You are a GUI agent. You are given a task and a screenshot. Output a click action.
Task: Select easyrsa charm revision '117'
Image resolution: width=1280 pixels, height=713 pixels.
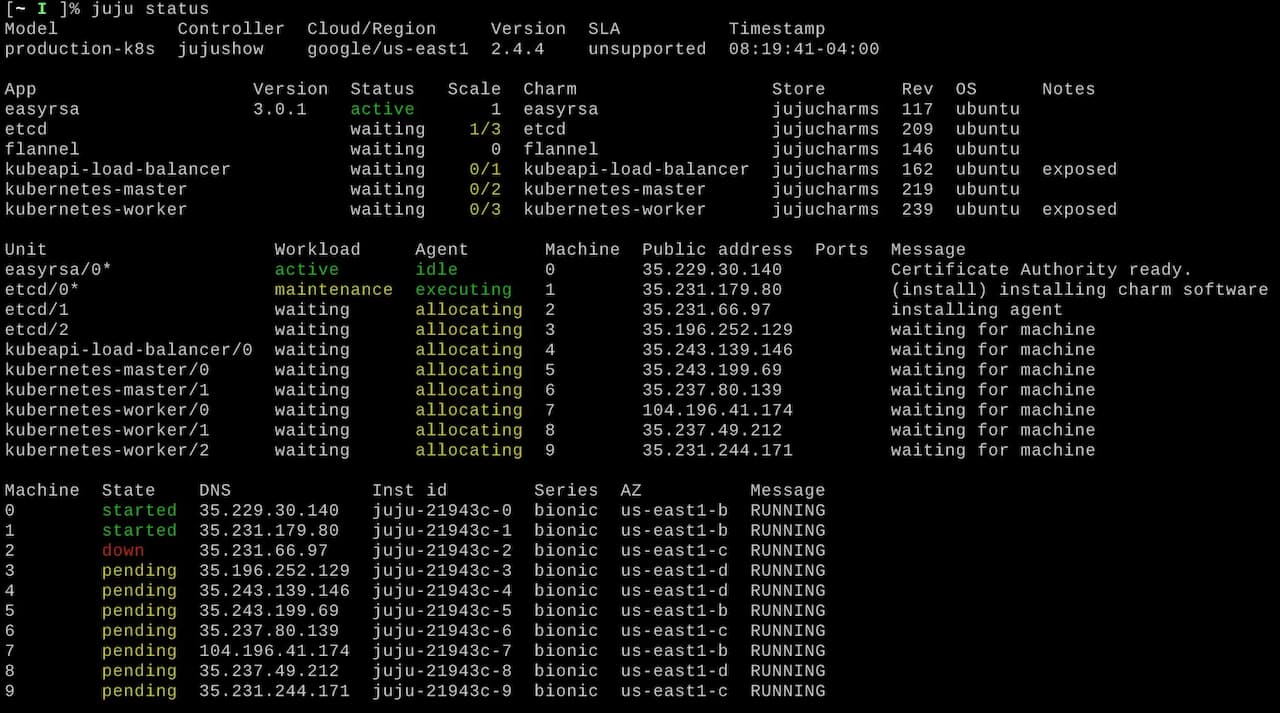917,109
